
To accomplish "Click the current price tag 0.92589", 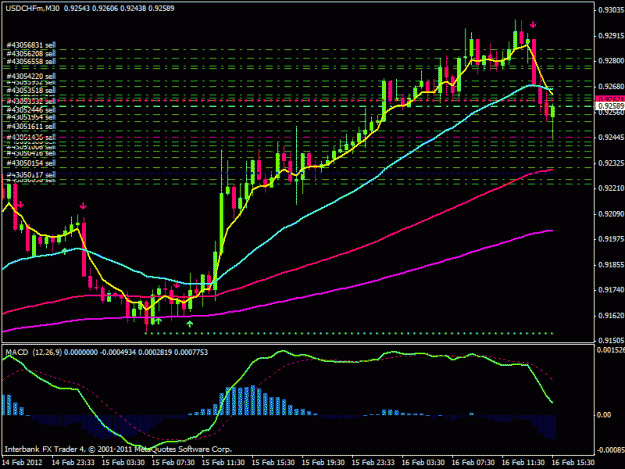I will click(611, 106).
